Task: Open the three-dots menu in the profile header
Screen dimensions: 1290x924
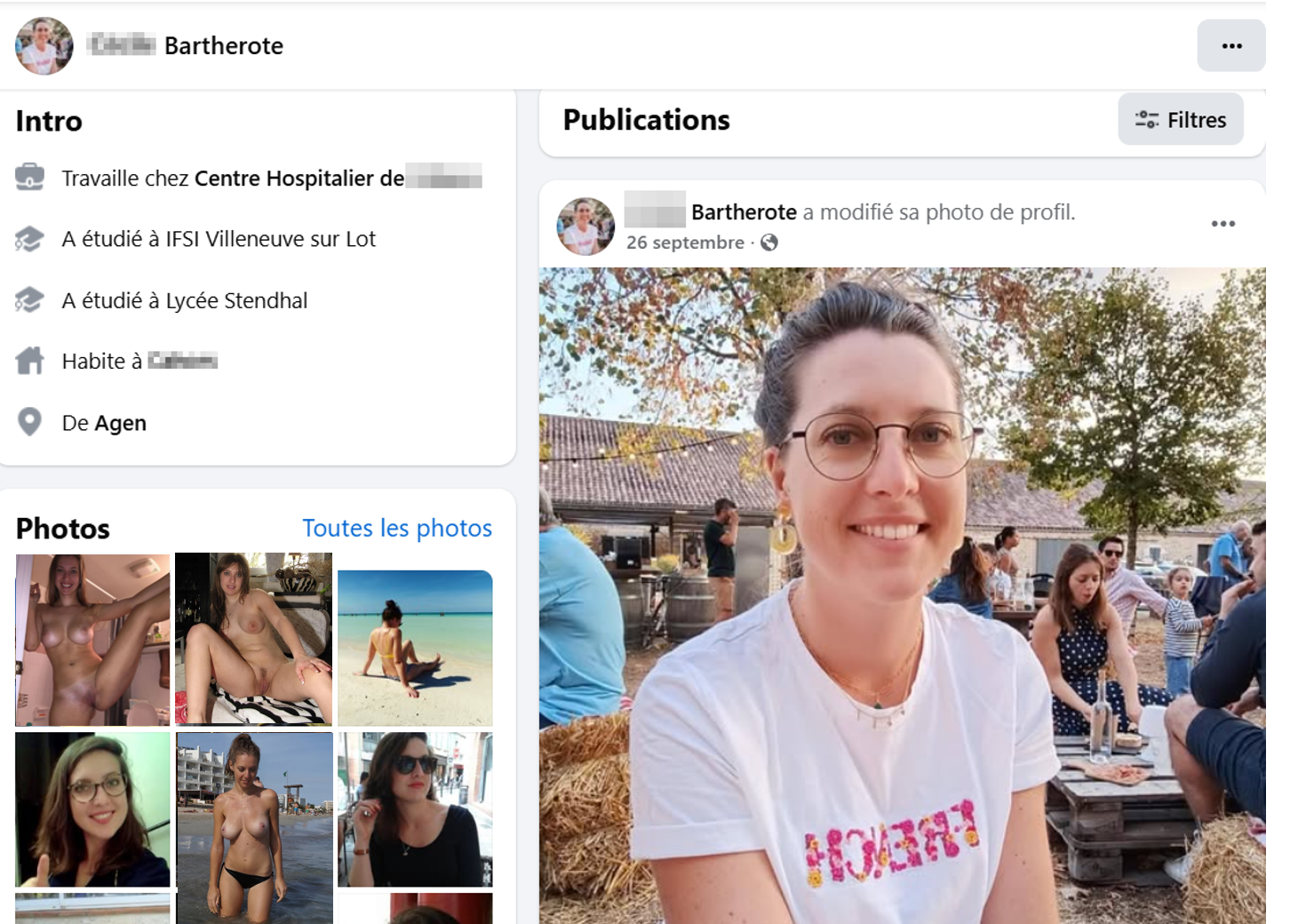Action: pyautogui.click(x=1231, y=45)
